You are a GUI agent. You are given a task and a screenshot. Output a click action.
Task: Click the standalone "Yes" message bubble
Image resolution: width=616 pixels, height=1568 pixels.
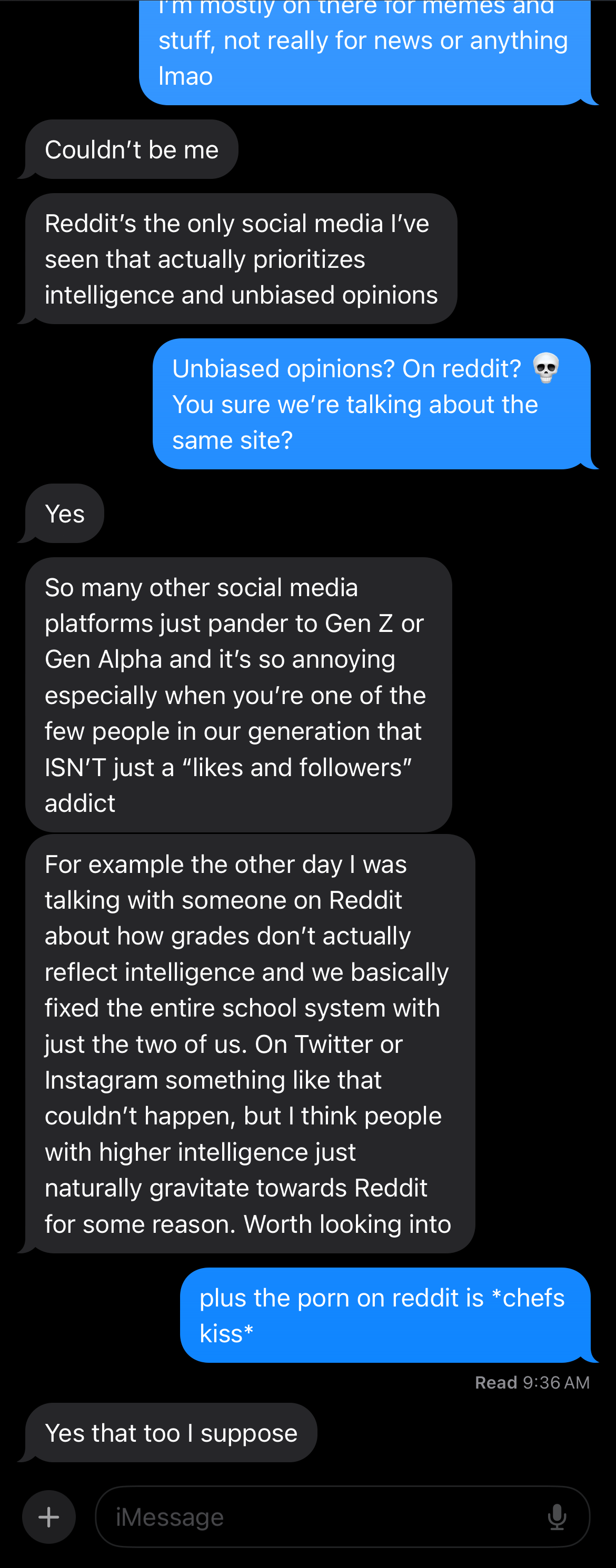click(x=65, y=514)
